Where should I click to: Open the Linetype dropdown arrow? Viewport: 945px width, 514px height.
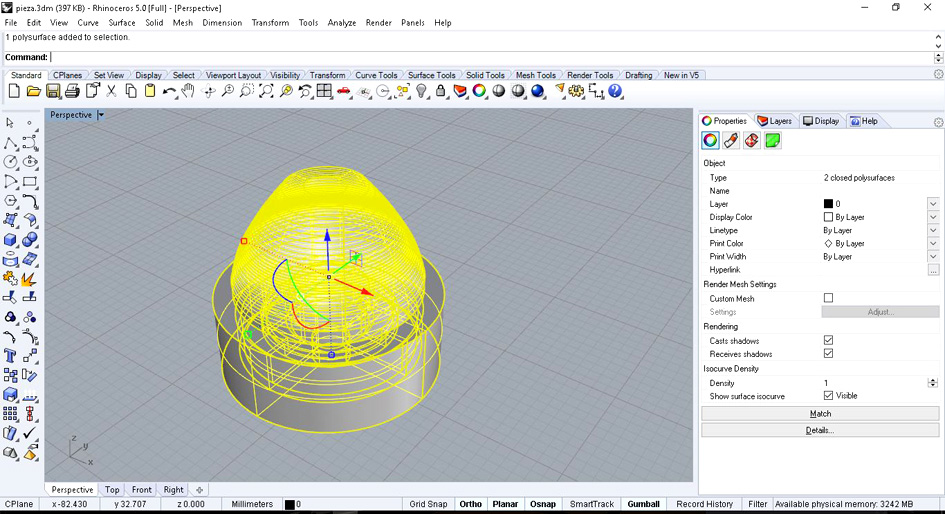point(933,230)
